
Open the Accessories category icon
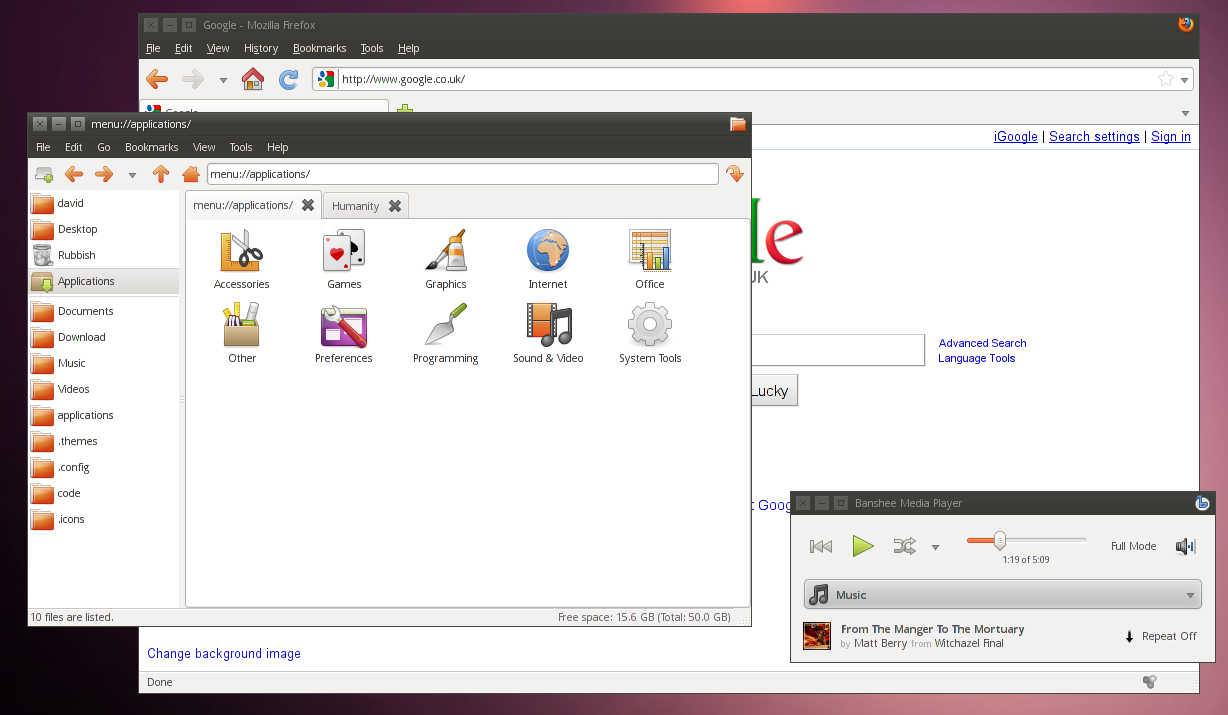coord(241,250)
